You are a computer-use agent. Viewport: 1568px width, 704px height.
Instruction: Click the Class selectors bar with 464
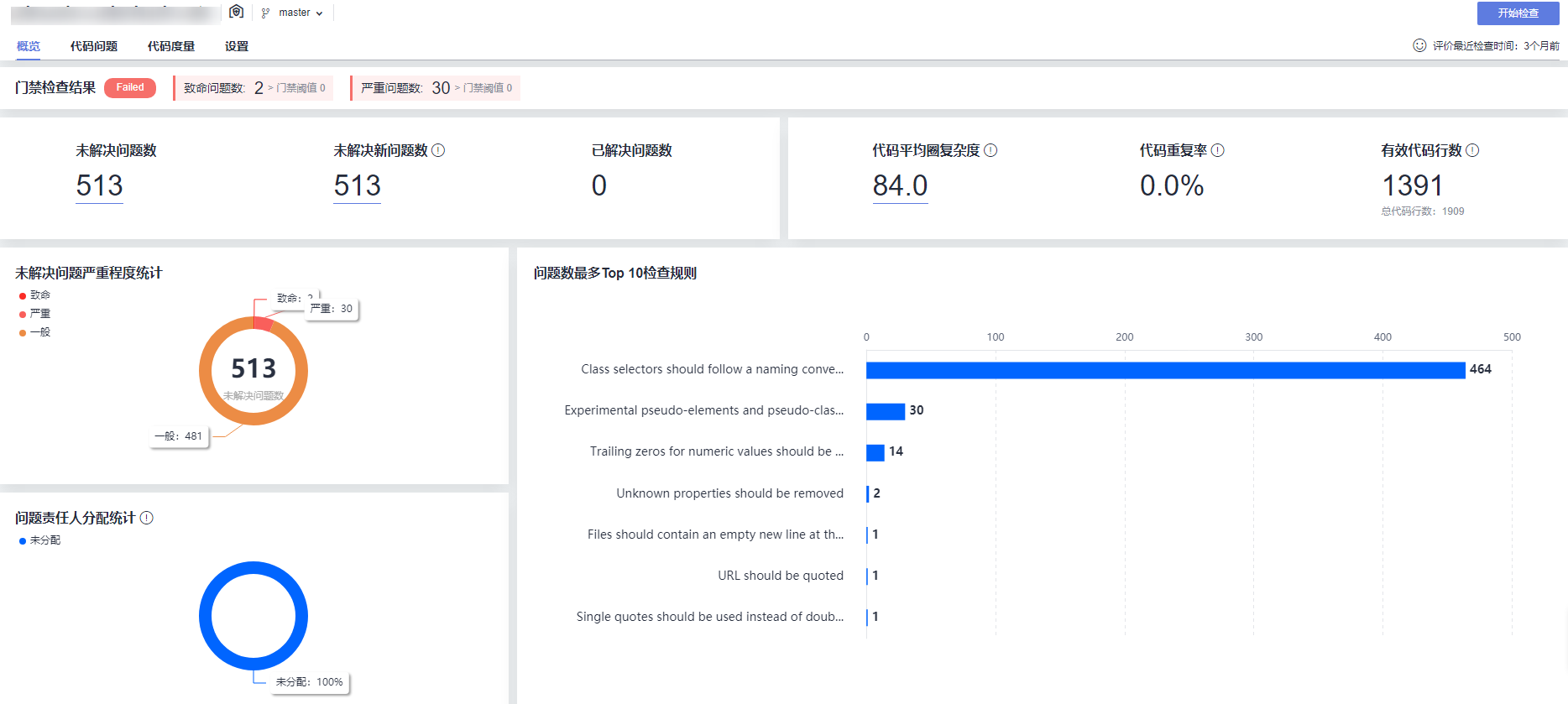(x=1165, y=370)
